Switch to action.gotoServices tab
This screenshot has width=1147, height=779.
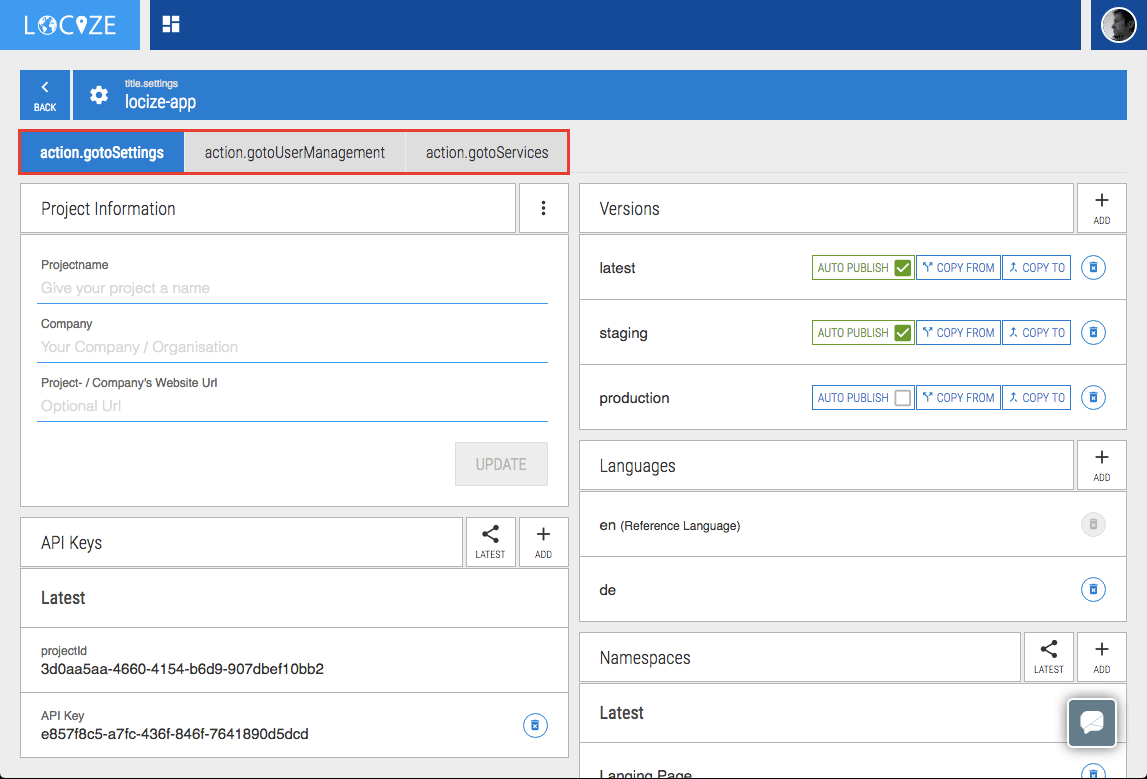pyautogui.click(x=487, y=153)
